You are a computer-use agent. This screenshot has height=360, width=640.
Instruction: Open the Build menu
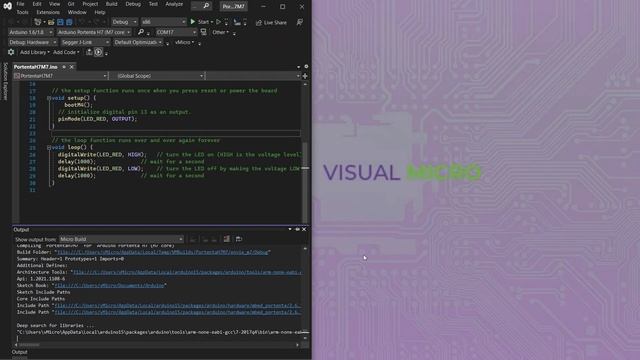[111, 4]
